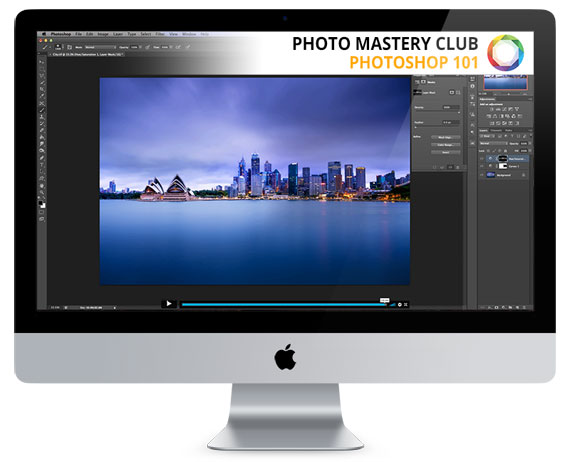Hide the Background layer
Screen dimensions: 570x462
click(x=482, y=175)
